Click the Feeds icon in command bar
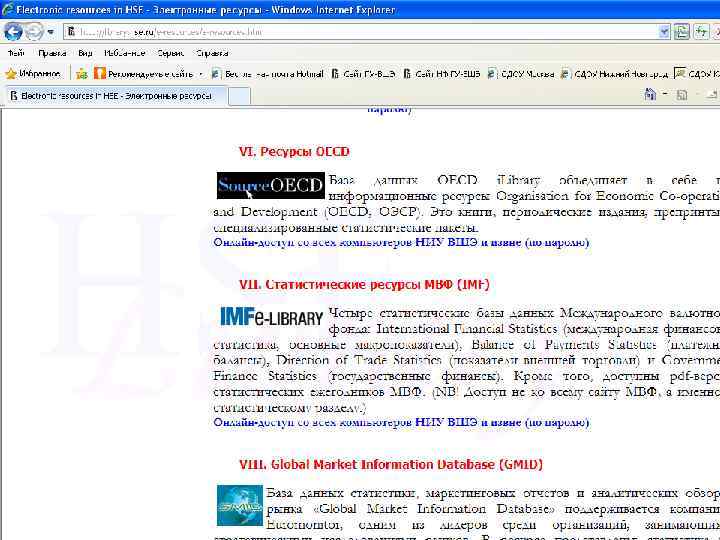 [x=682, y=95]
